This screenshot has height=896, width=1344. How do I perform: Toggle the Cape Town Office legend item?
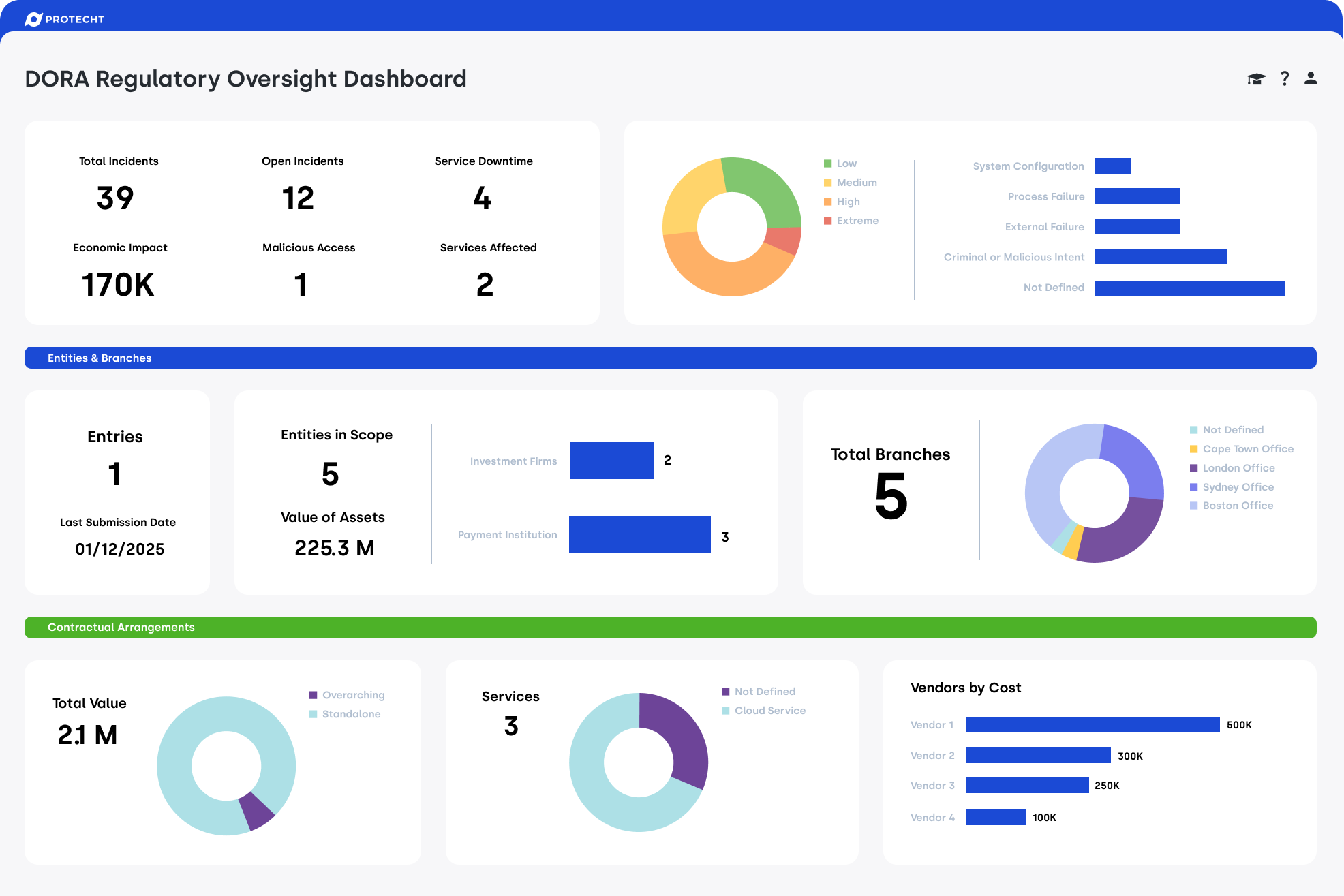click(1247, 449)
